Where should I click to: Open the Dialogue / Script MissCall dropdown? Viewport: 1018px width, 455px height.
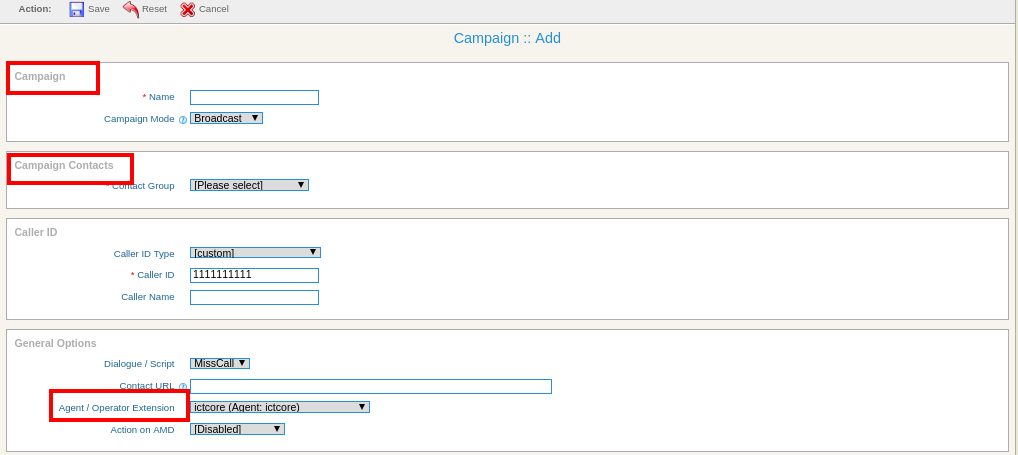[x=220, y=363]
